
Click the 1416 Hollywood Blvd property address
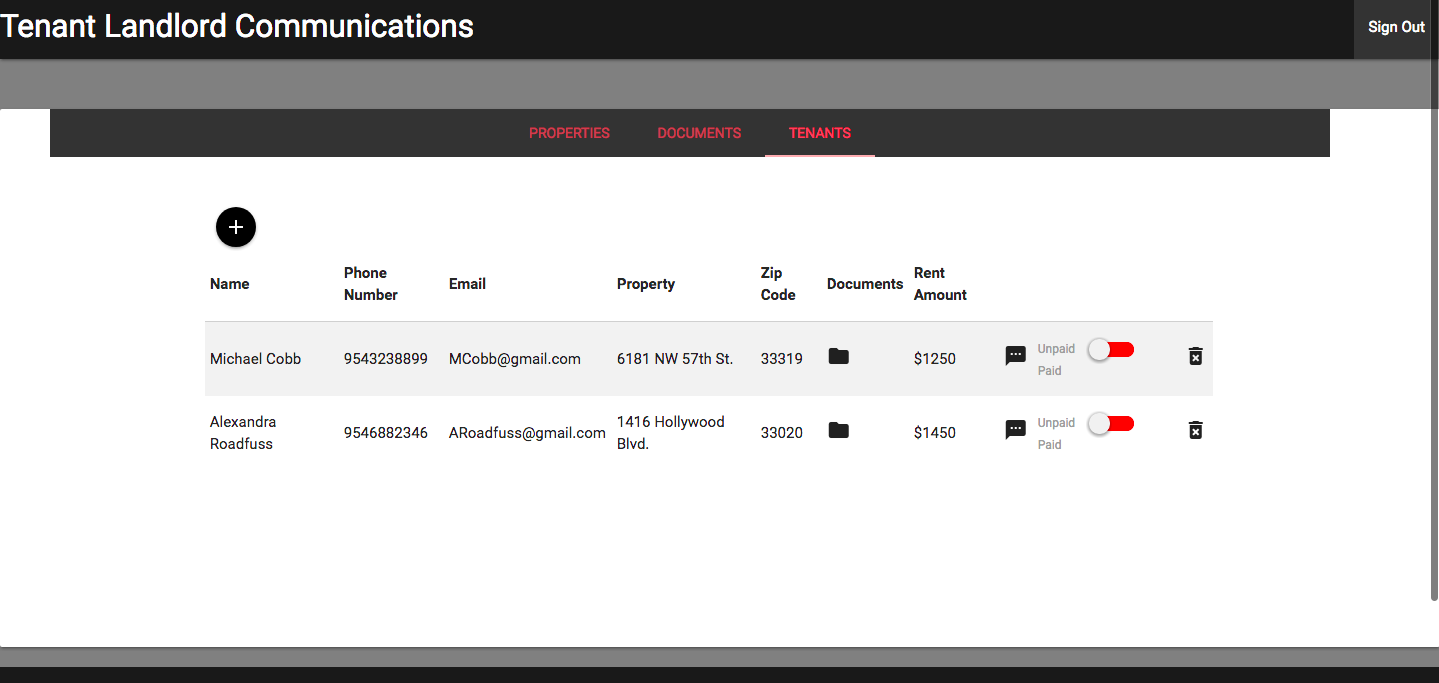pyautogui.click(x=669, y=432)
